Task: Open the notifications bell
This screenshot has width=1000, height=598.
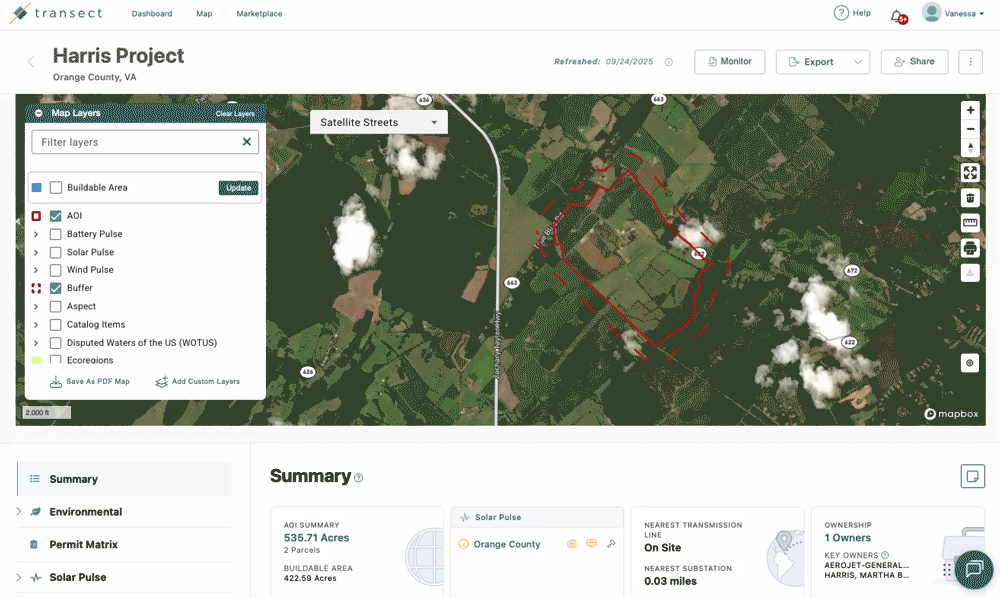Action: (x=897, y=15)
